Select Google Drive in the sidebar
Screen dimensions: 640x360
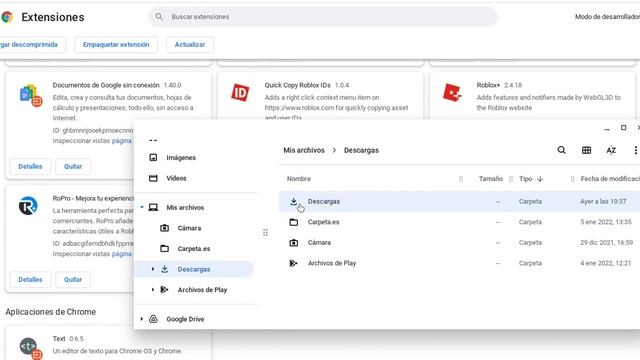point(185,319)
